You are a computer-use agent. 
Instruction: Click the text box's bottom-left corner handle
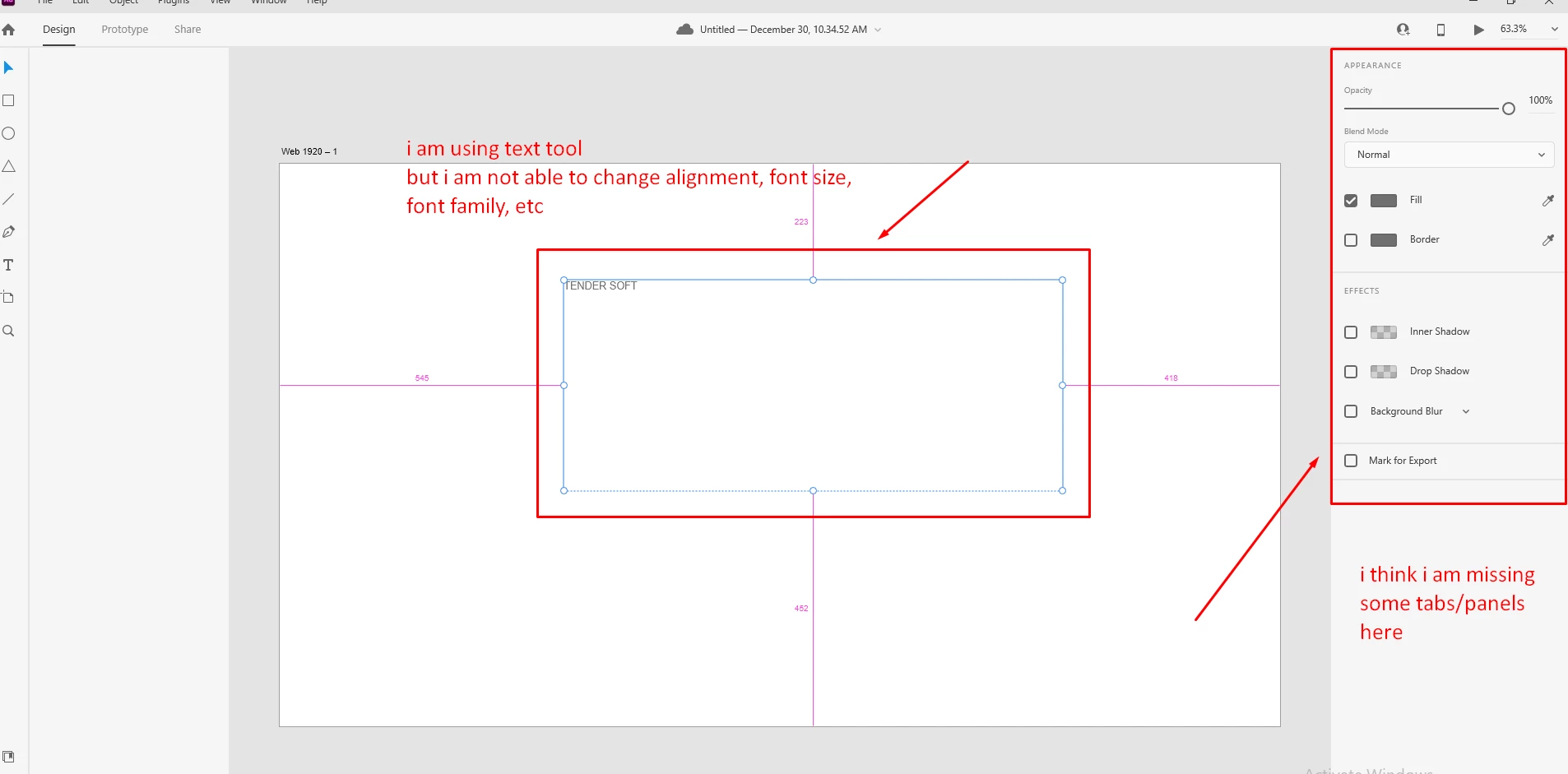[x=564, y=490]
